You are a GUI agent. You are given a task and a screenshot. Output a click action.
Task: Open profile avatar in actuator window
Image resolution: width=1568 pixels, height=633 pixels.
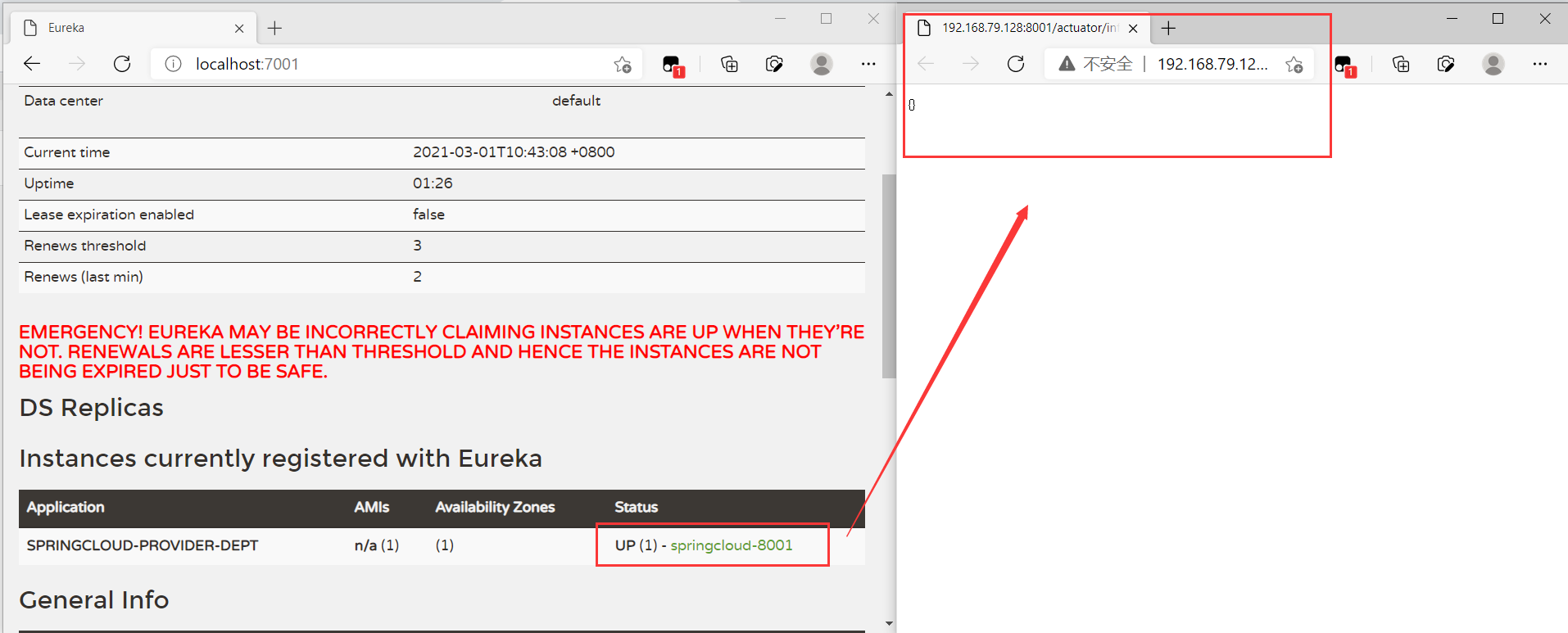(1493, 64)
